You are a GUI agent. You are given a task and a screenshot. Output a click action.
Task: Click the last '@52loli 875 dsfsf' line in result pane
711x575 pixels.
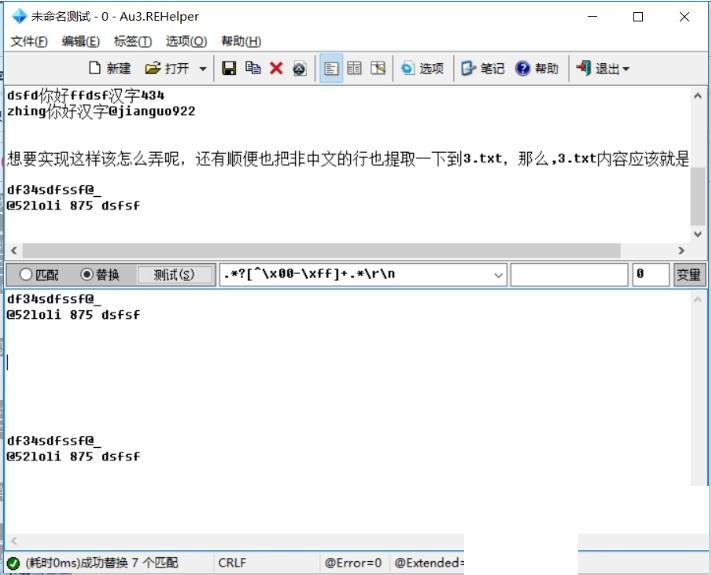[x=73, y=456]
